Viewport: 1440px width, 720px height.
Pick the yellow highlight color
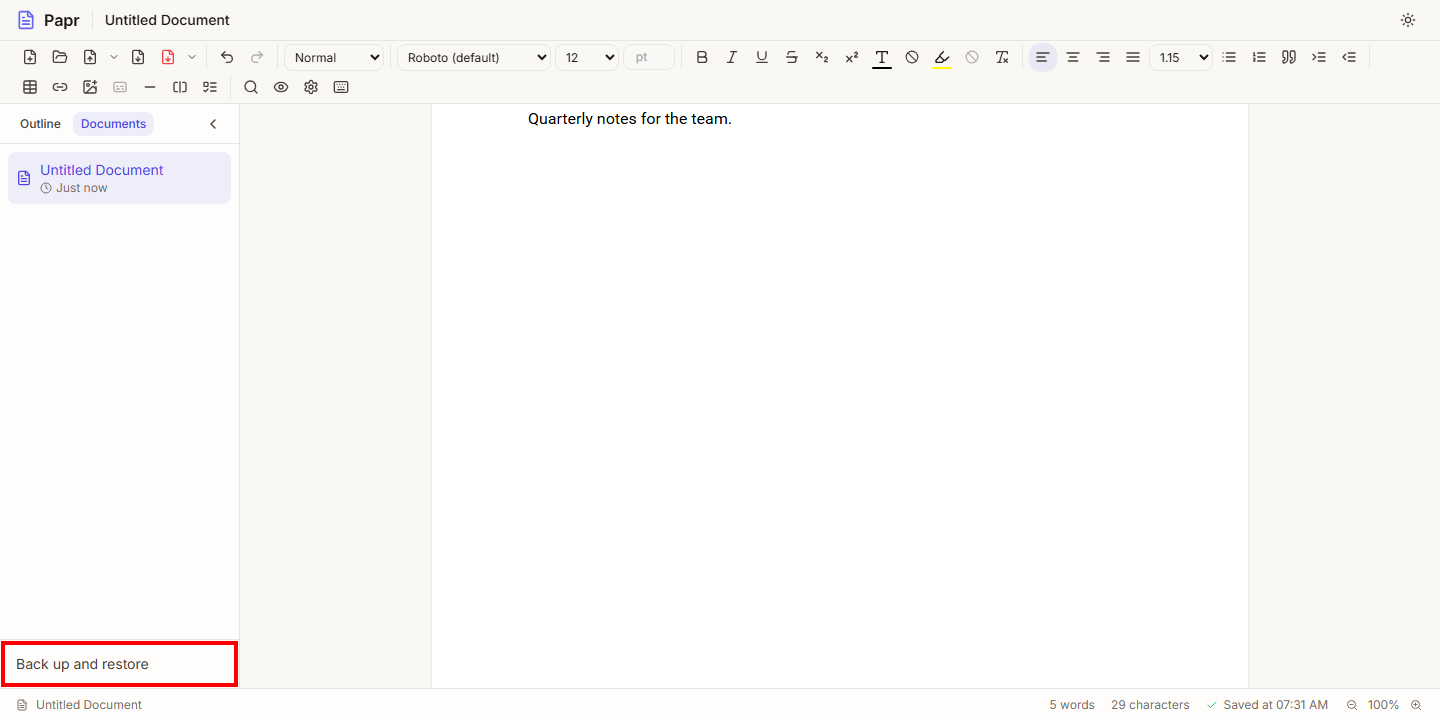point(942,57)
